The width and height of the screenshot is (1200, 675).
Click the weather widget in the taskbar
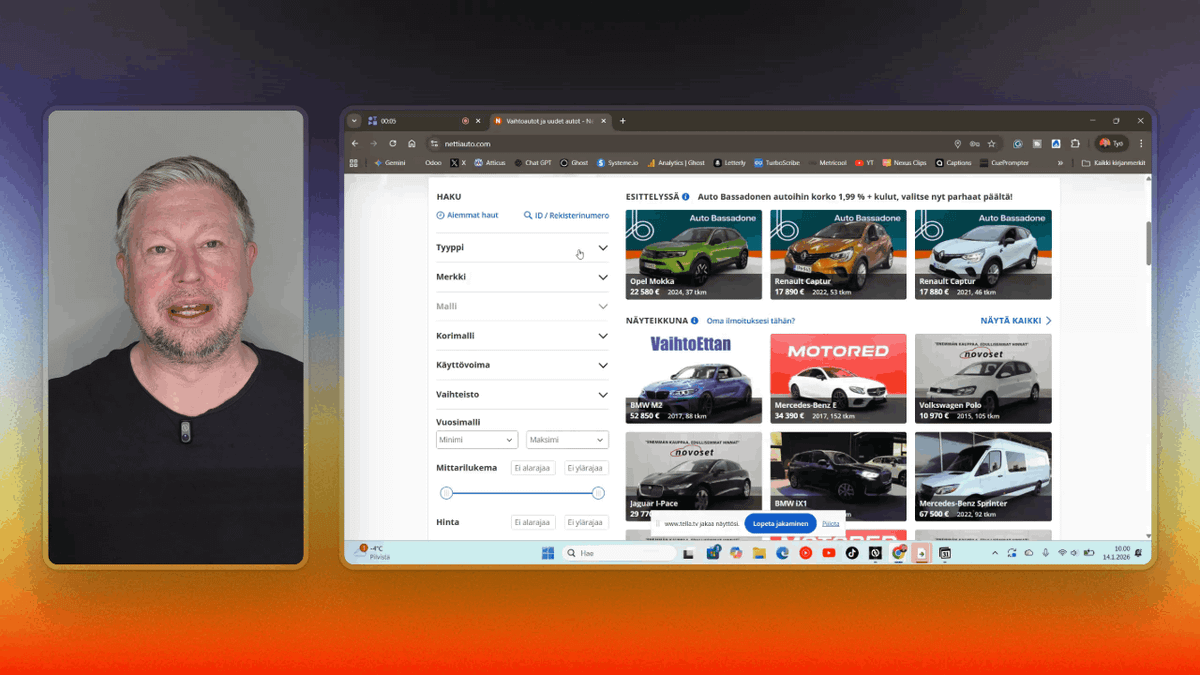(x=374, y=552)
